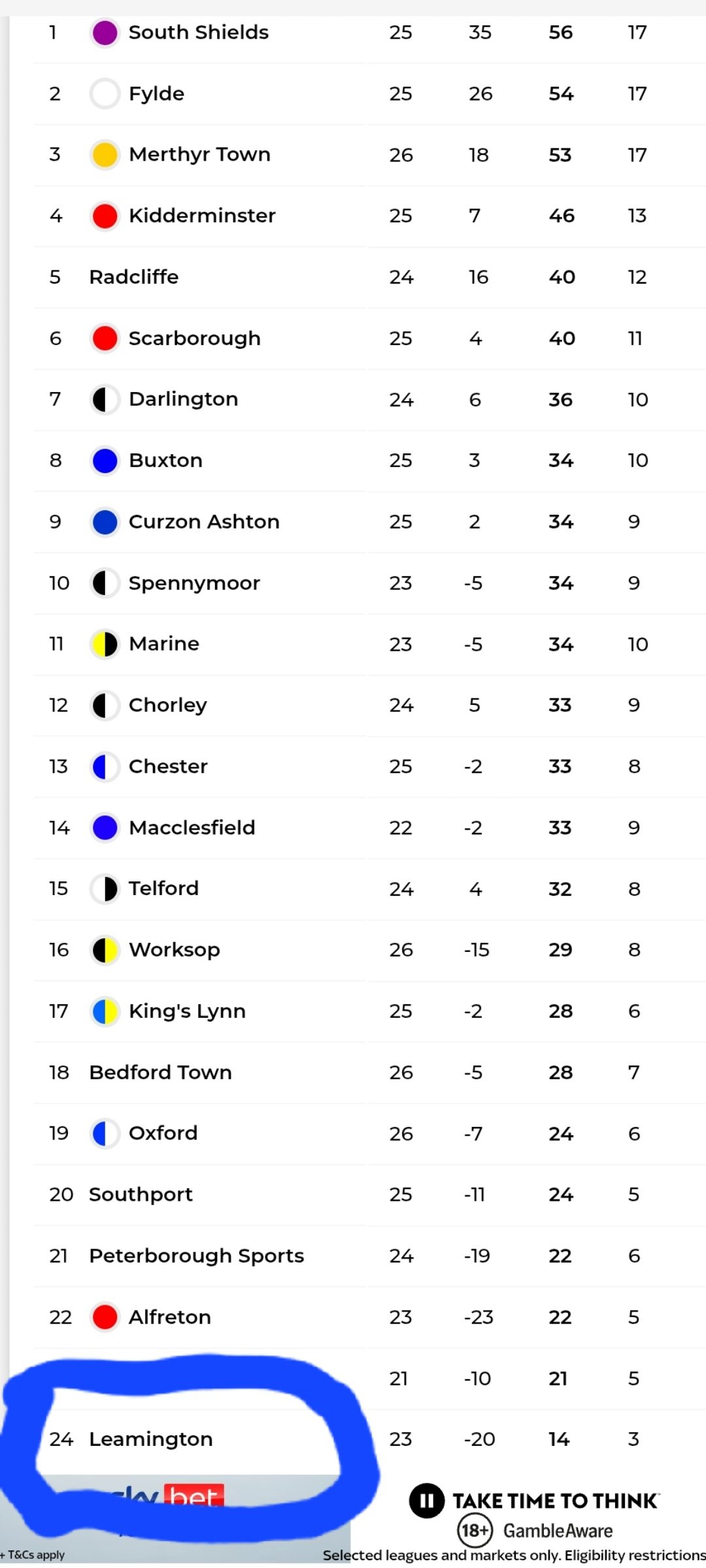
Task: Open Leamington team page
Action: (x=151, y=1439)
